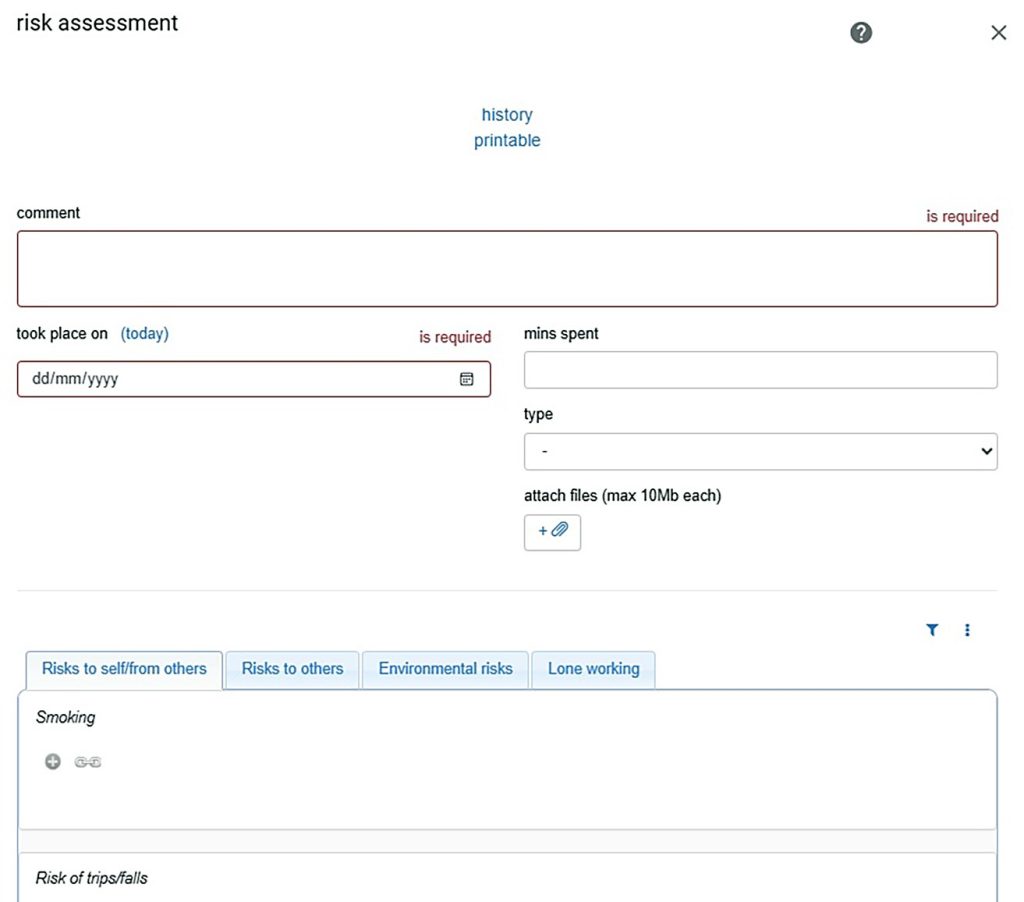Select the Risk of trips/falls section
This screenshot has width=1024, height=902.
pyautogui.click(x=92, y=878)
